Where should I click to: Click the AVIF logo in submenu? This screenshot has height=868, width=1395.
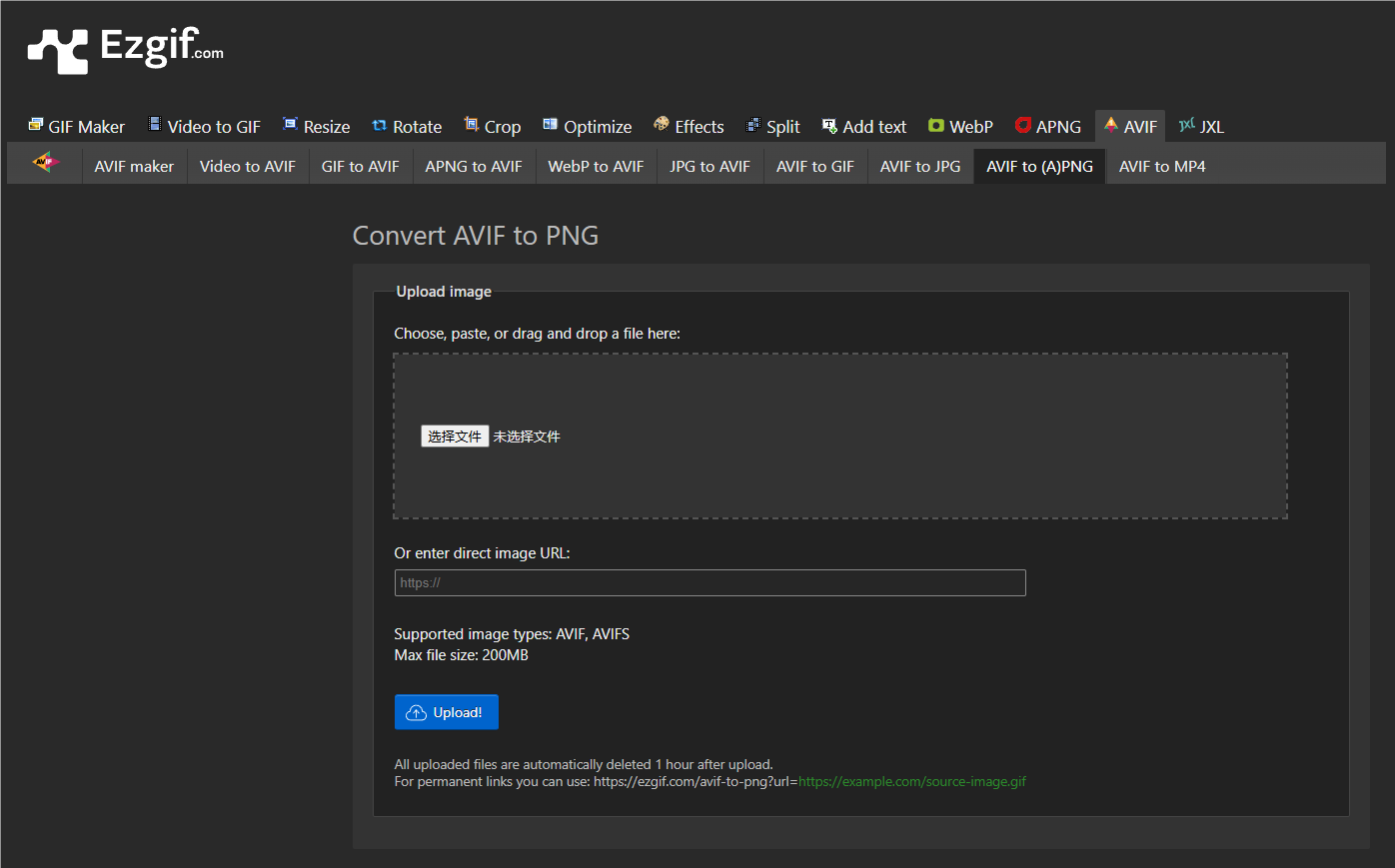coord(45,163)
